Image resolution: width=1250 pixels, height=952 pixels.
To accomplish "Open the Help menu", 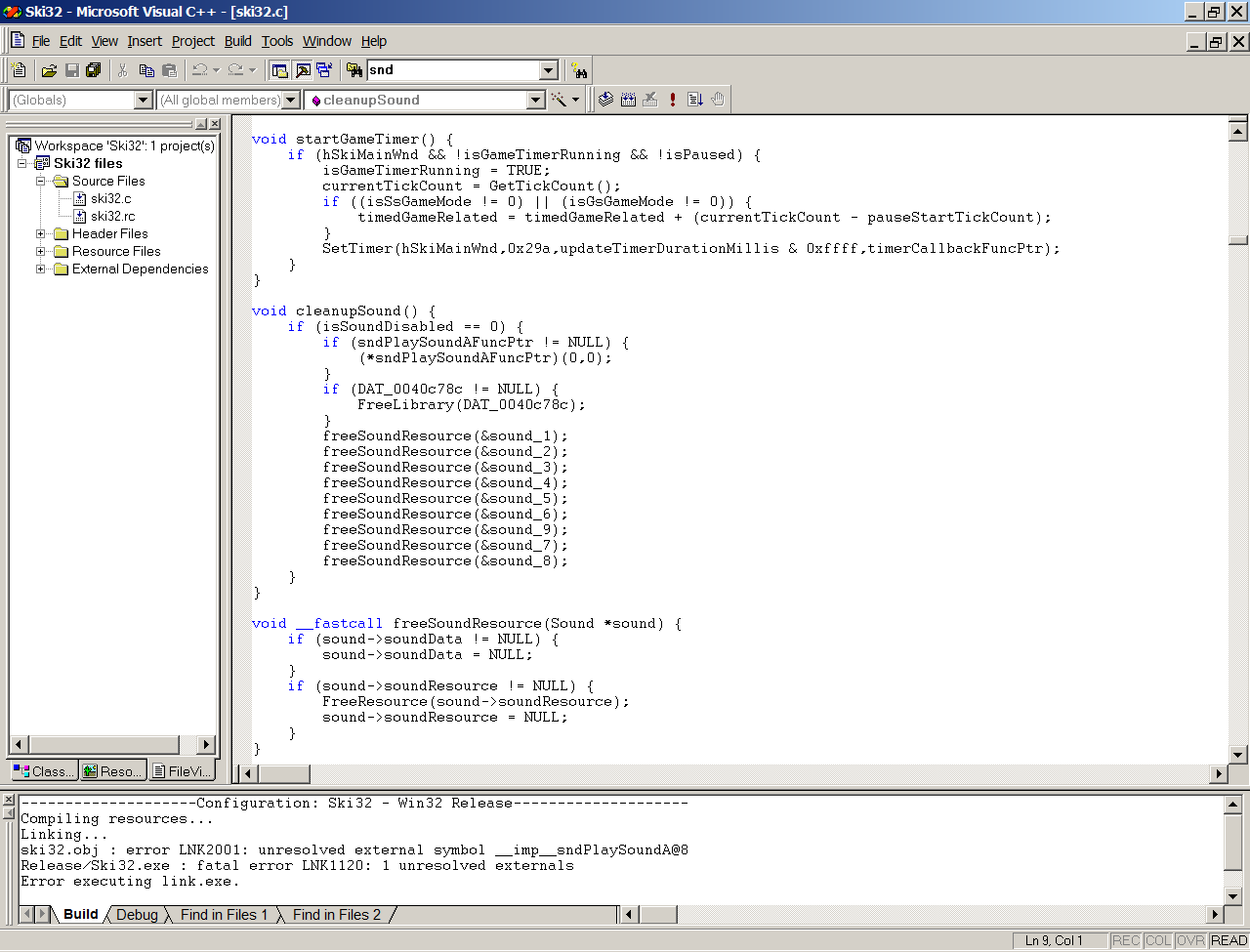I will (374, 41).
